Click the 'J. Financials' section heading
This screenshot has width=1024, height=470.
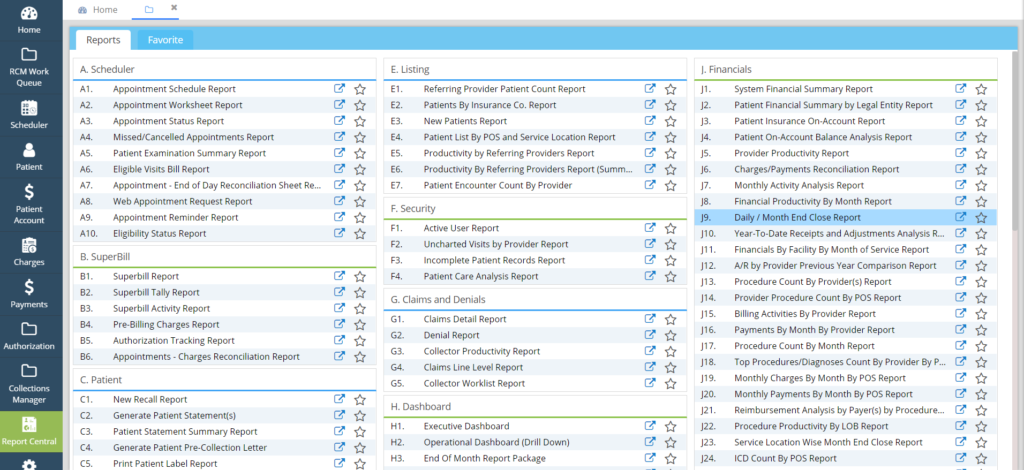tap(726, 69)
